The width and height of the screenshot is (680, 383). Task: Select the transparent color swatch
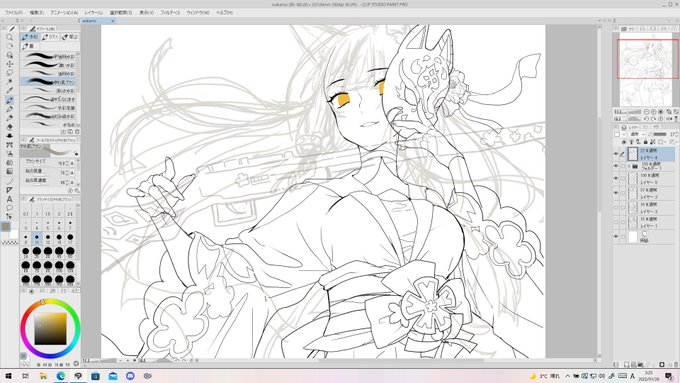point(9,243)
